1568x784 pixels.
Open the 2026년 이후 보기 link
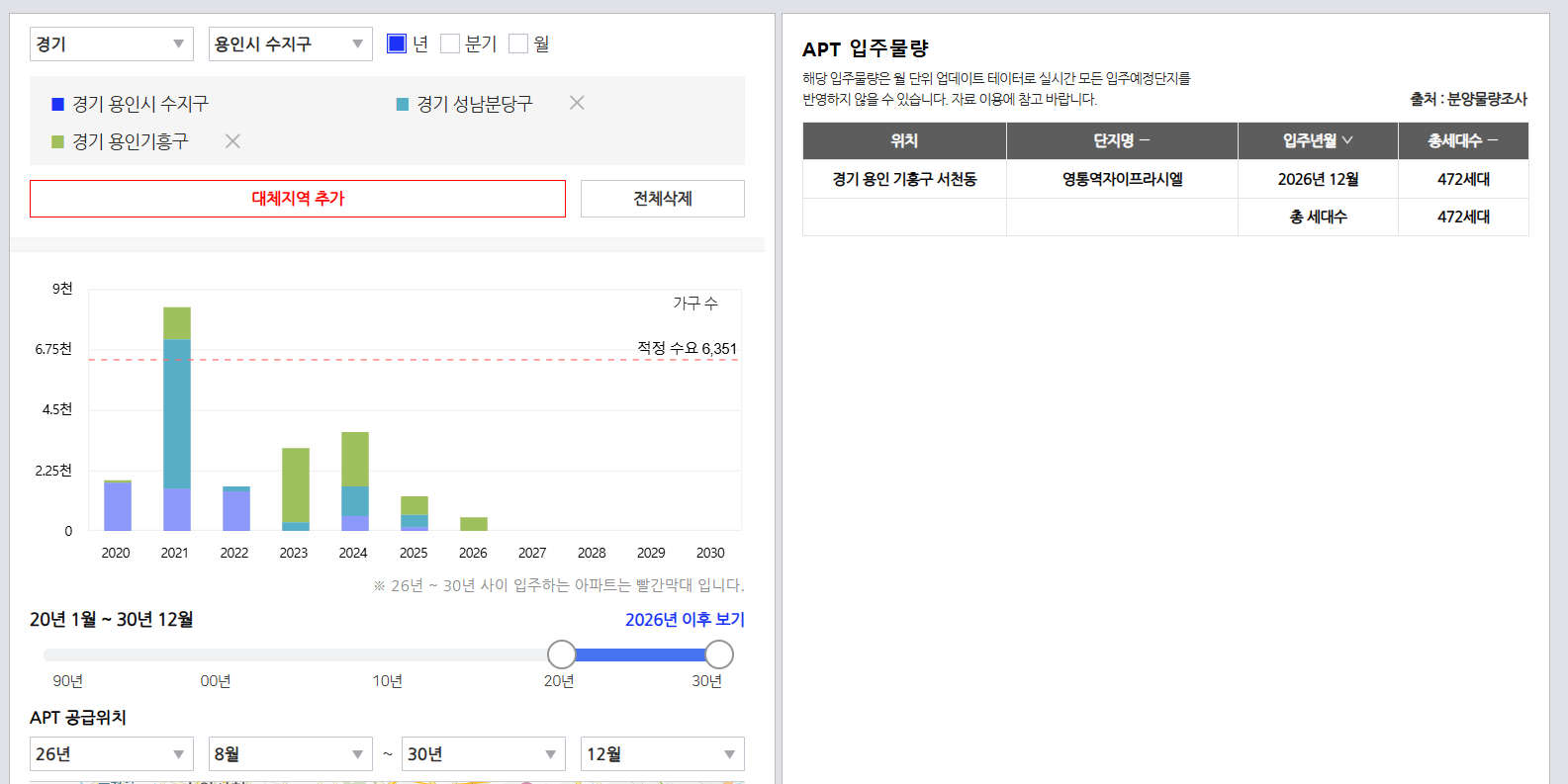pos(685,619)
